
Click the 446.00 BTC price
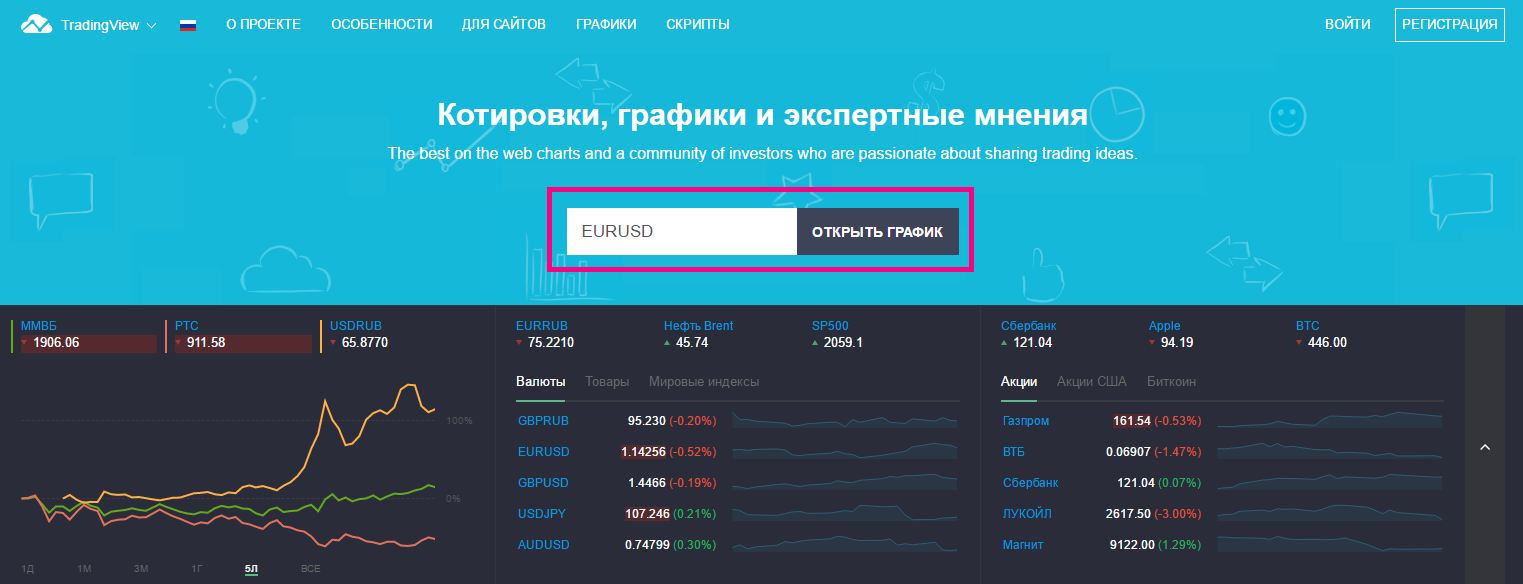[x=1327, y=342]
